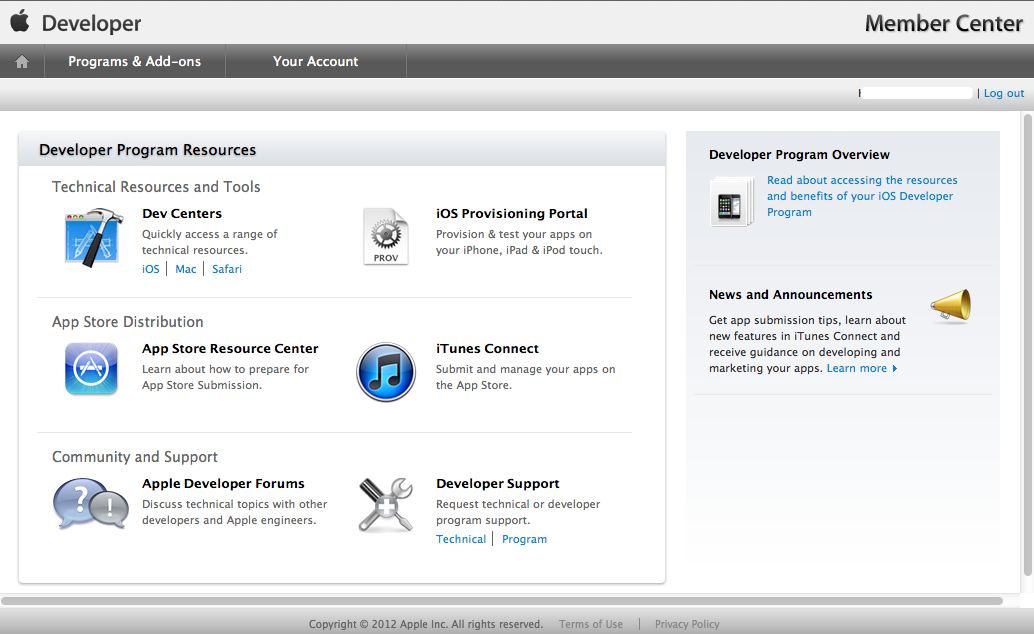The height and width of the screenshot is (634, 1034).
Task: Click the Apple logo in the header
Action: tap(20, 20)
